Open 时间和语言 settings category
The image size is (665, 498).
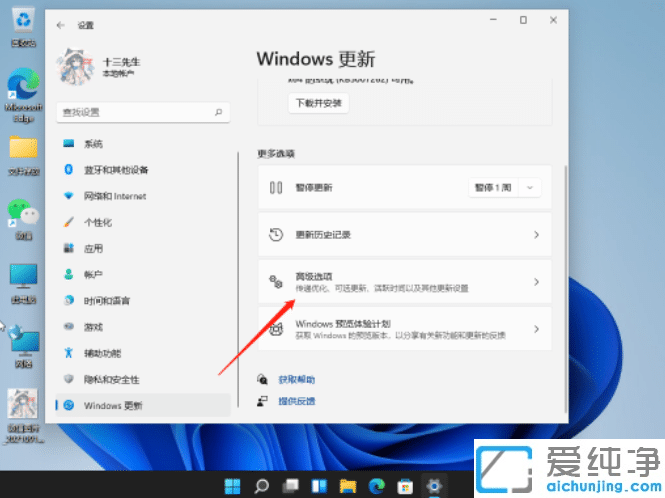click(143, 301)
